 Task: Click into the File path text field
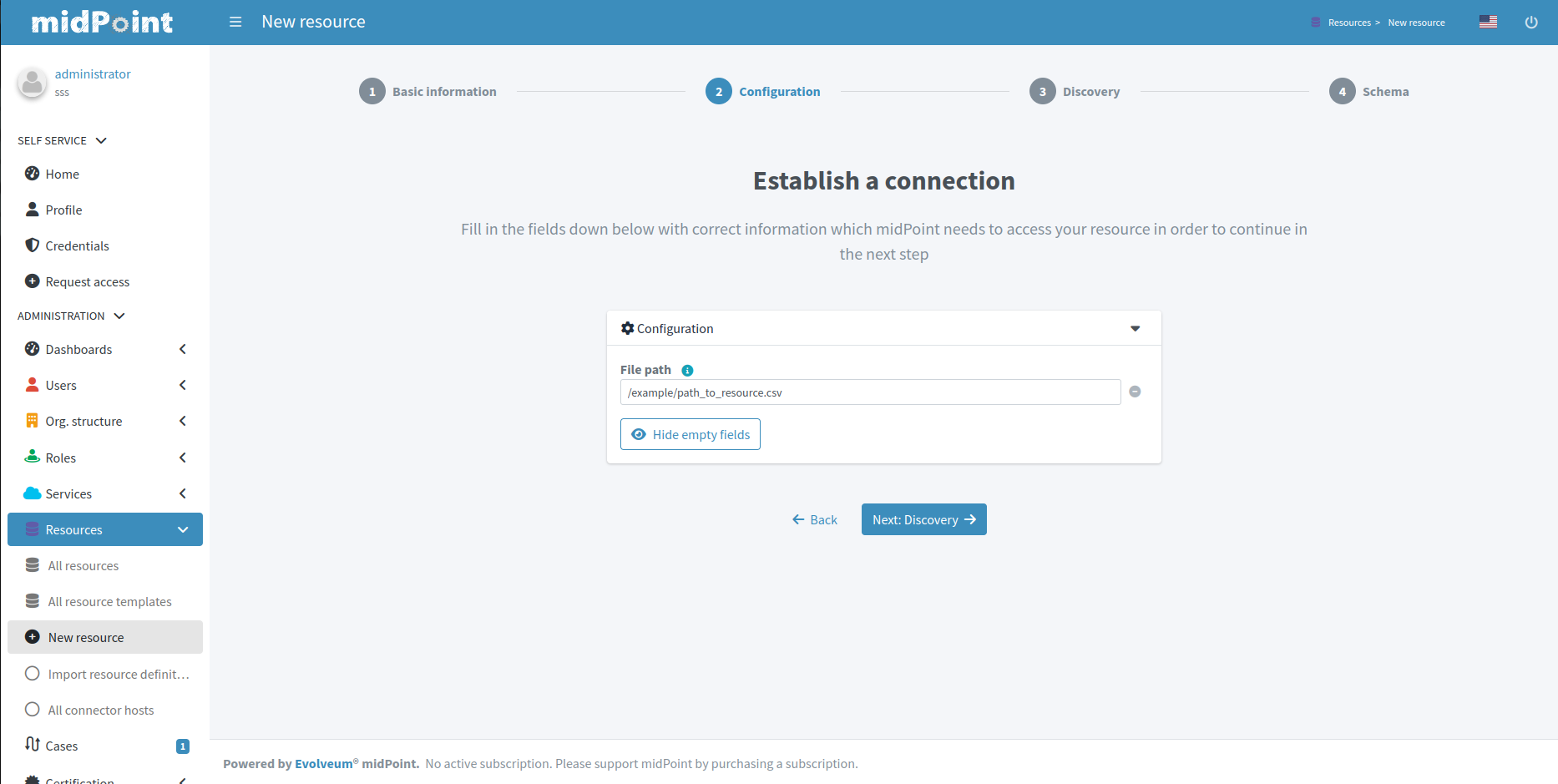(870, 392)
